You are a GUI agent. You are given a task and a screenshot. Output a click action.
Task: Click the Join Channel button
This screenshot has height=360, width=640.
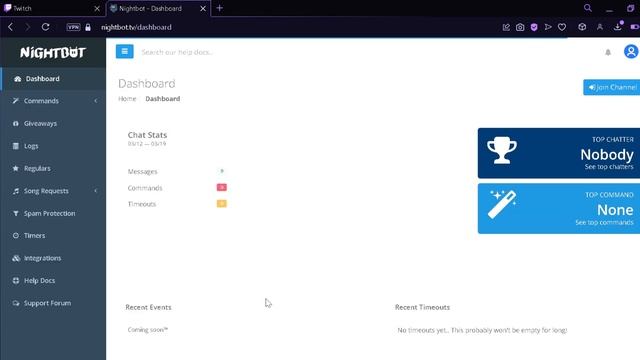pyautogui.click(x=611, y=87)
